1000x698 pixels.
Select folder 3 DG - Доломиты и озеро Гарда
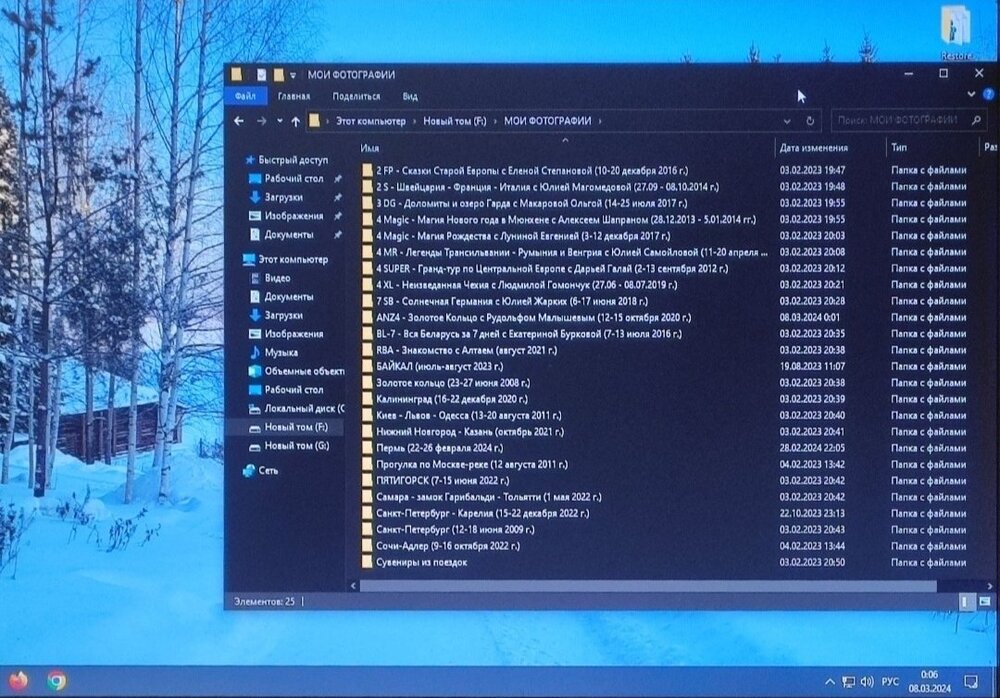pyautogui.click(x=531, y=203)
